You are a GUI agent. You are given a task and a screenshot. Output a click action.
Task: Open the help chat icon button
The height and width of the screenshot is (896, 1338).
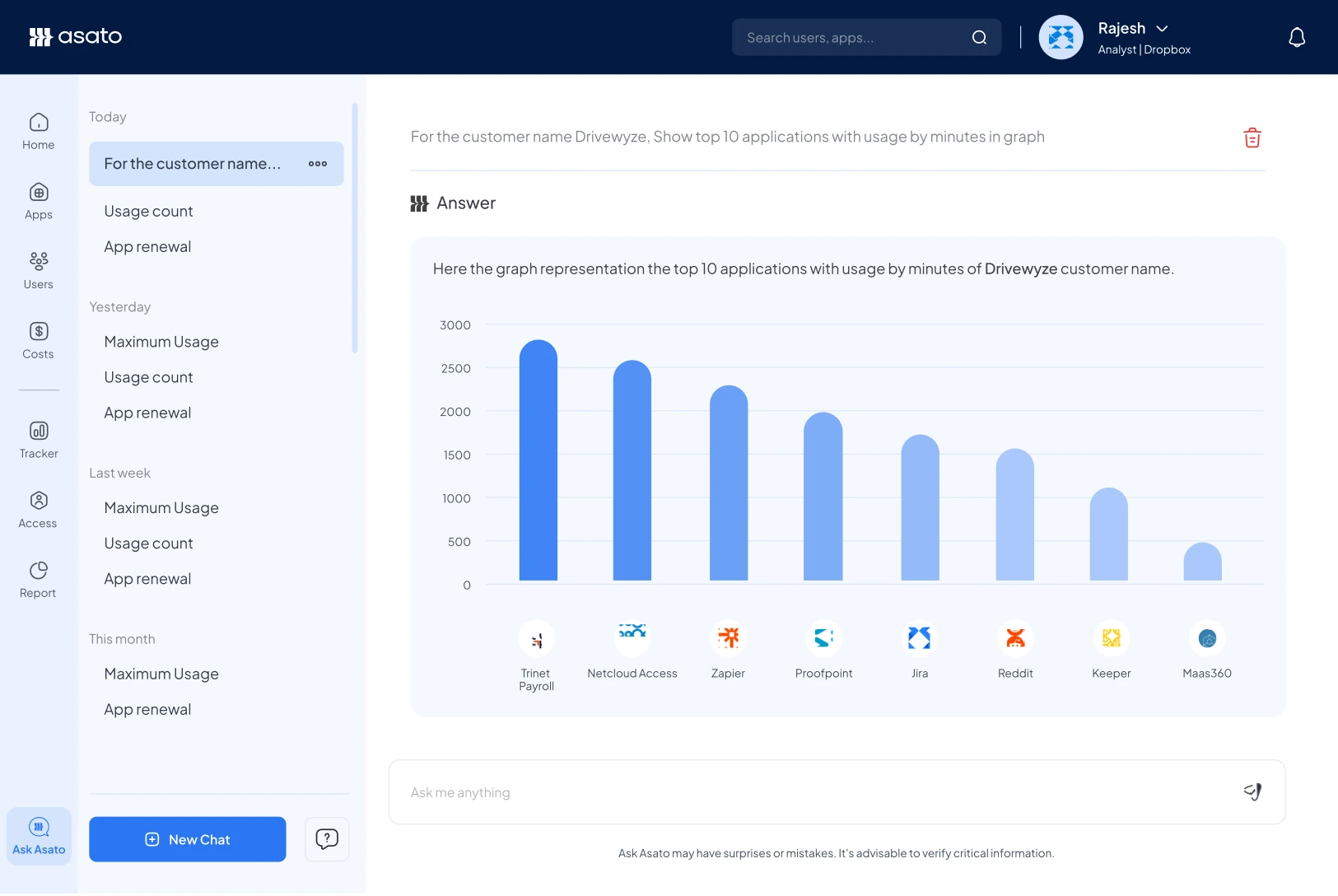click(x=327, y=839)
